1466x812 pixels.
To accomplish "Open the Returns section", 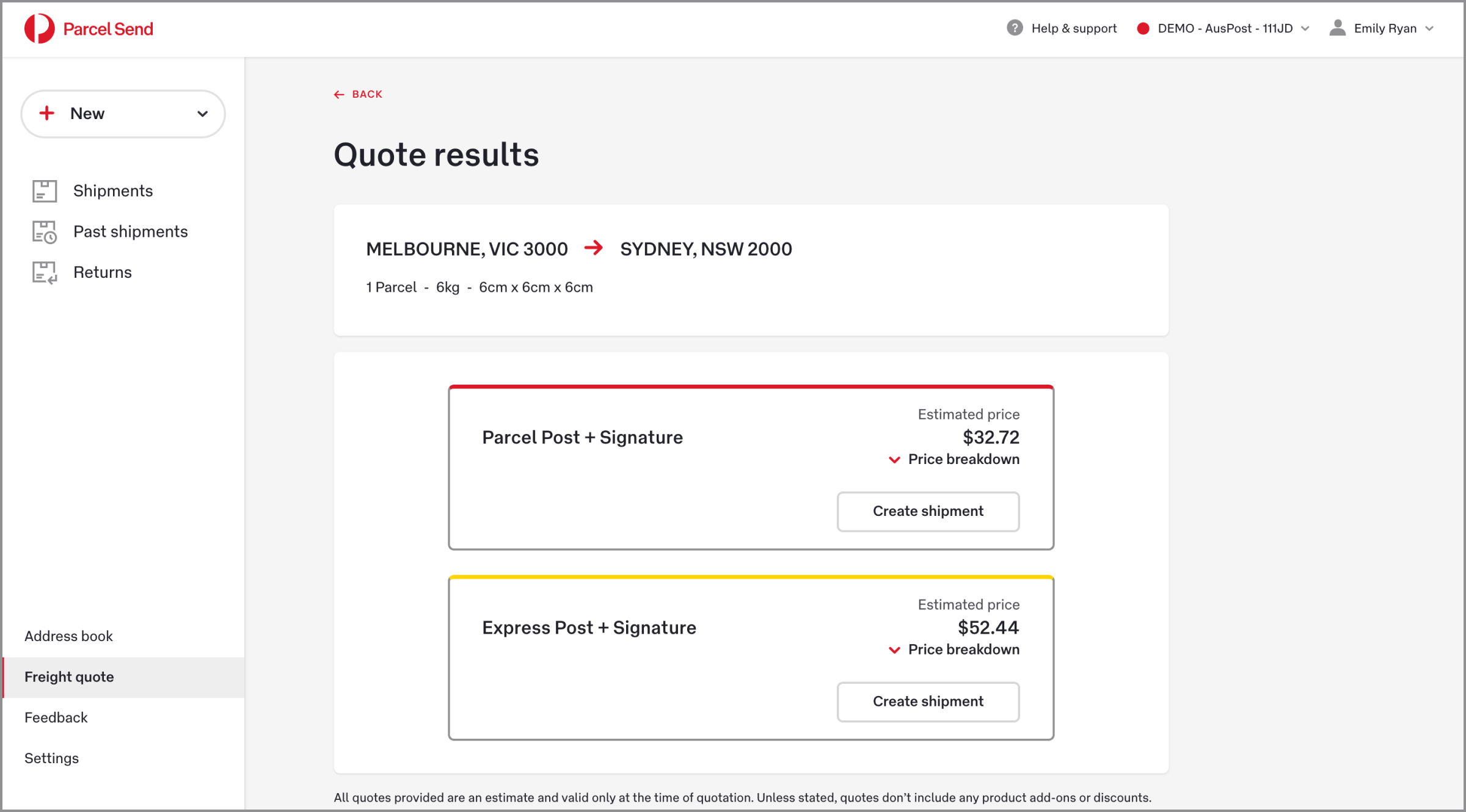I will tap(102, 272).
